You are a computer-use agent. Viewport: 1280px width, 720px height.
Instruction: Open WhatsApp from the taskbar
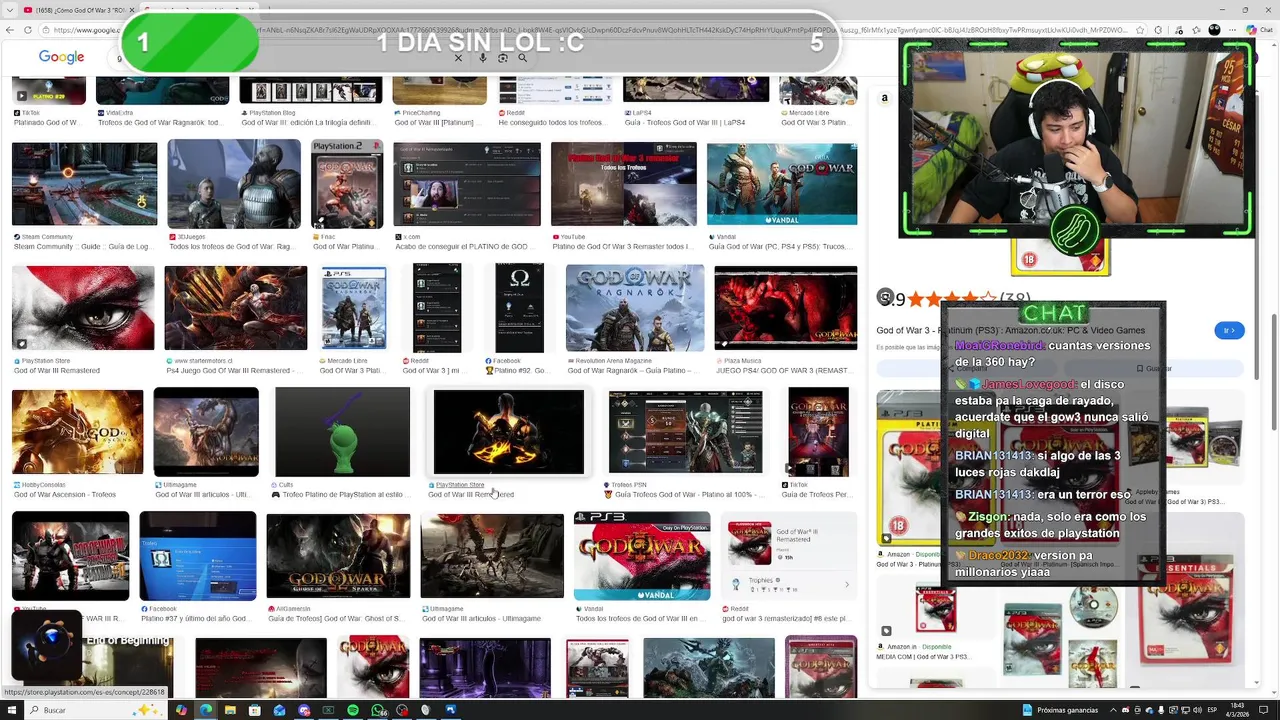[378, 710]
